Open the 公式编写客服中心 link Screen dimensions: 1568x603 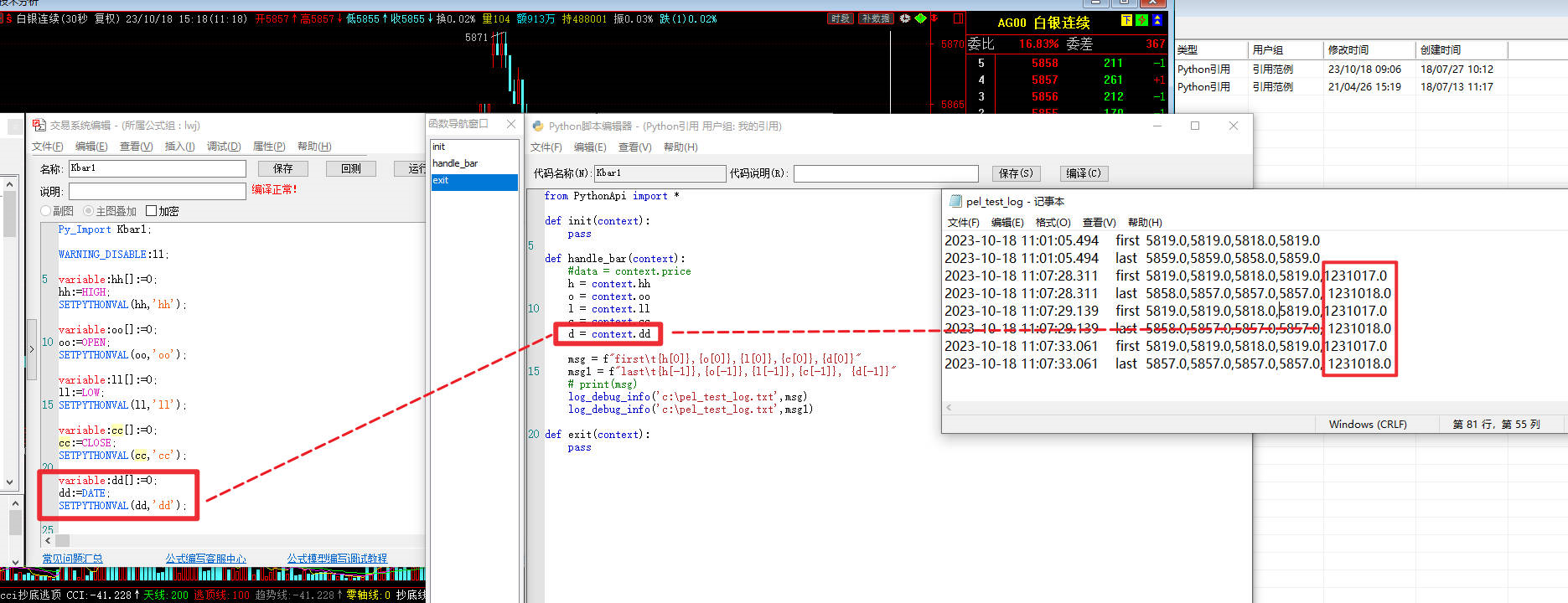pyautogui.click(x=205, y=559)
